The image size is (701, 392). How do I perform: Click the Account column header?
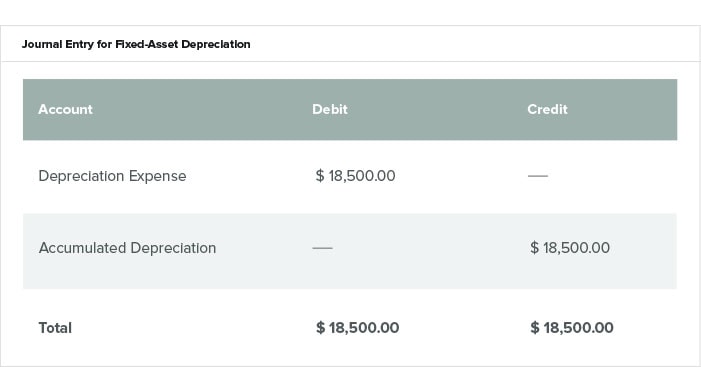[65, 110]
